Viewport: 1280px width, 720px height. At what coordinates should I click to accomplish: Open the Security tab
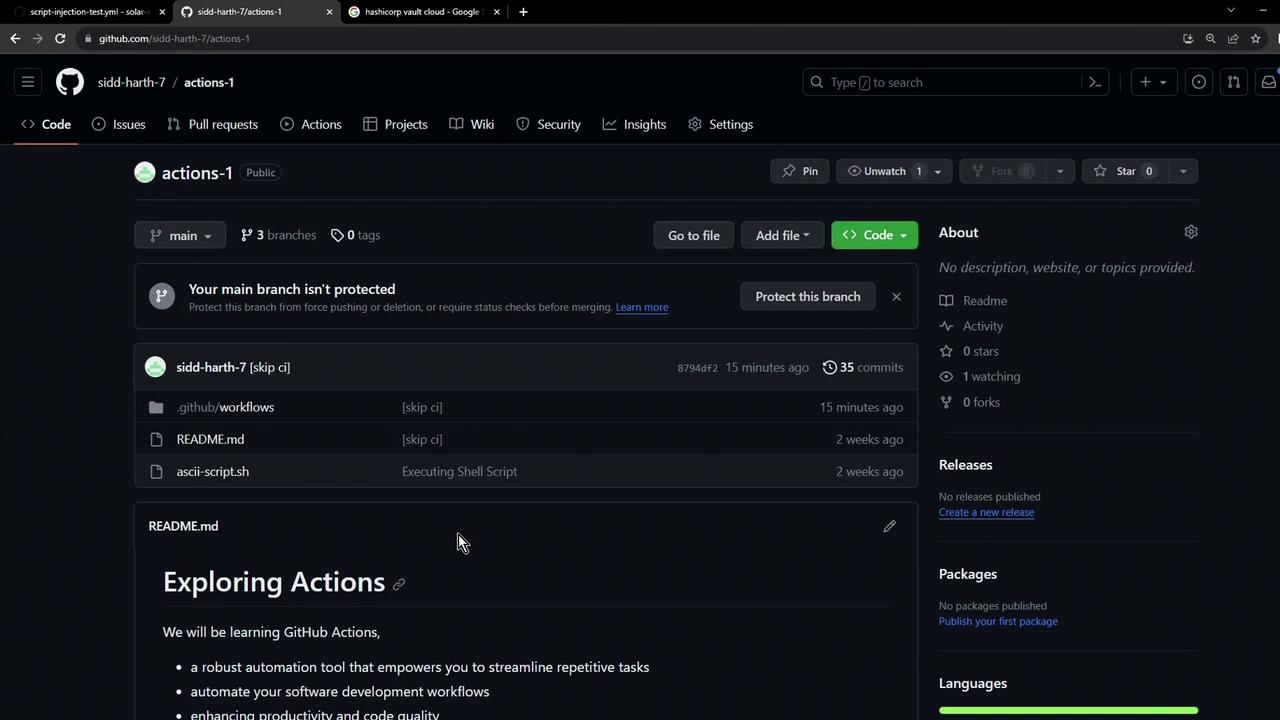548,124
